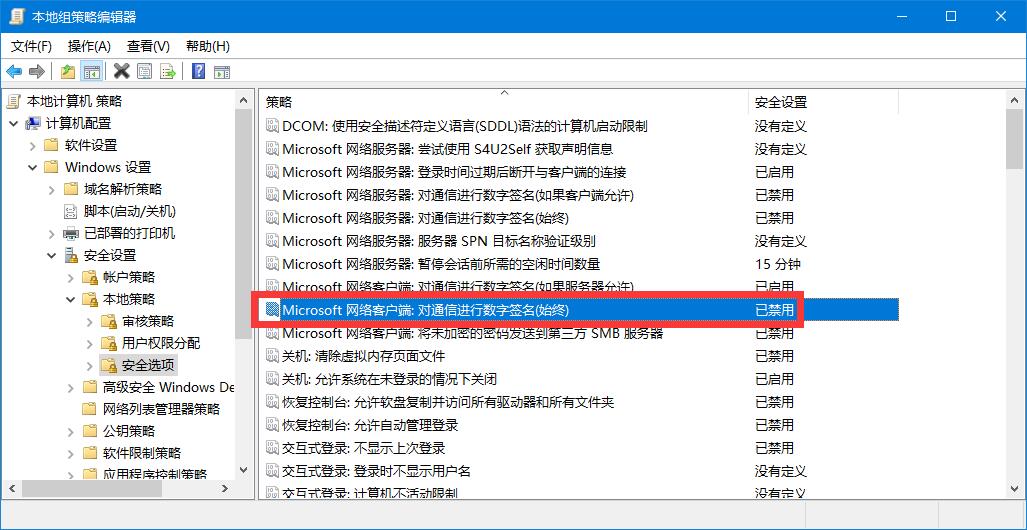The height and width of the screenshot is (530, 1027).
Task: Click the policy list scrollbar down arrow
Action: point(1014,489)
